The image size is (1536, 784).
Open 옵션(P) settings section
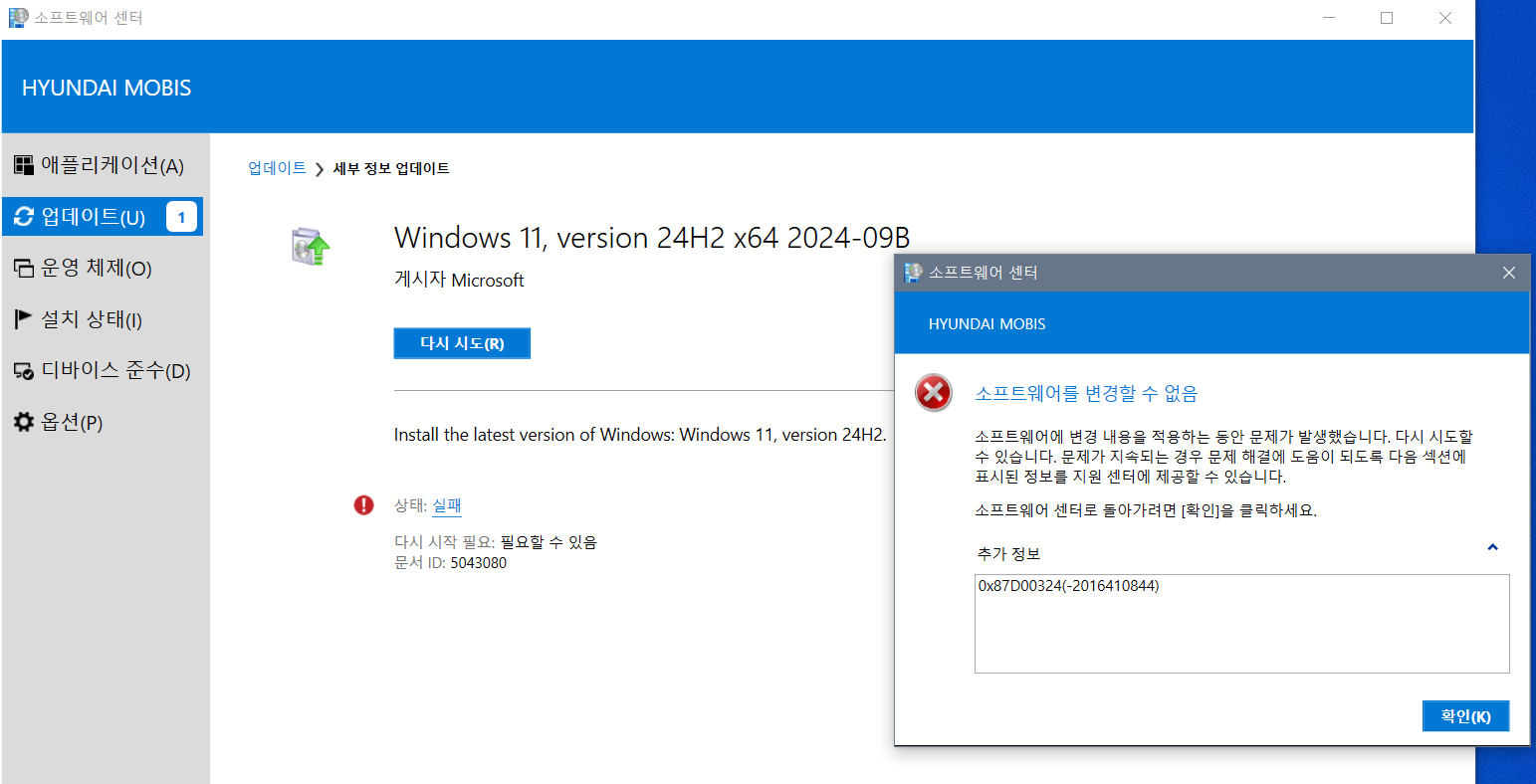(105, 423)
